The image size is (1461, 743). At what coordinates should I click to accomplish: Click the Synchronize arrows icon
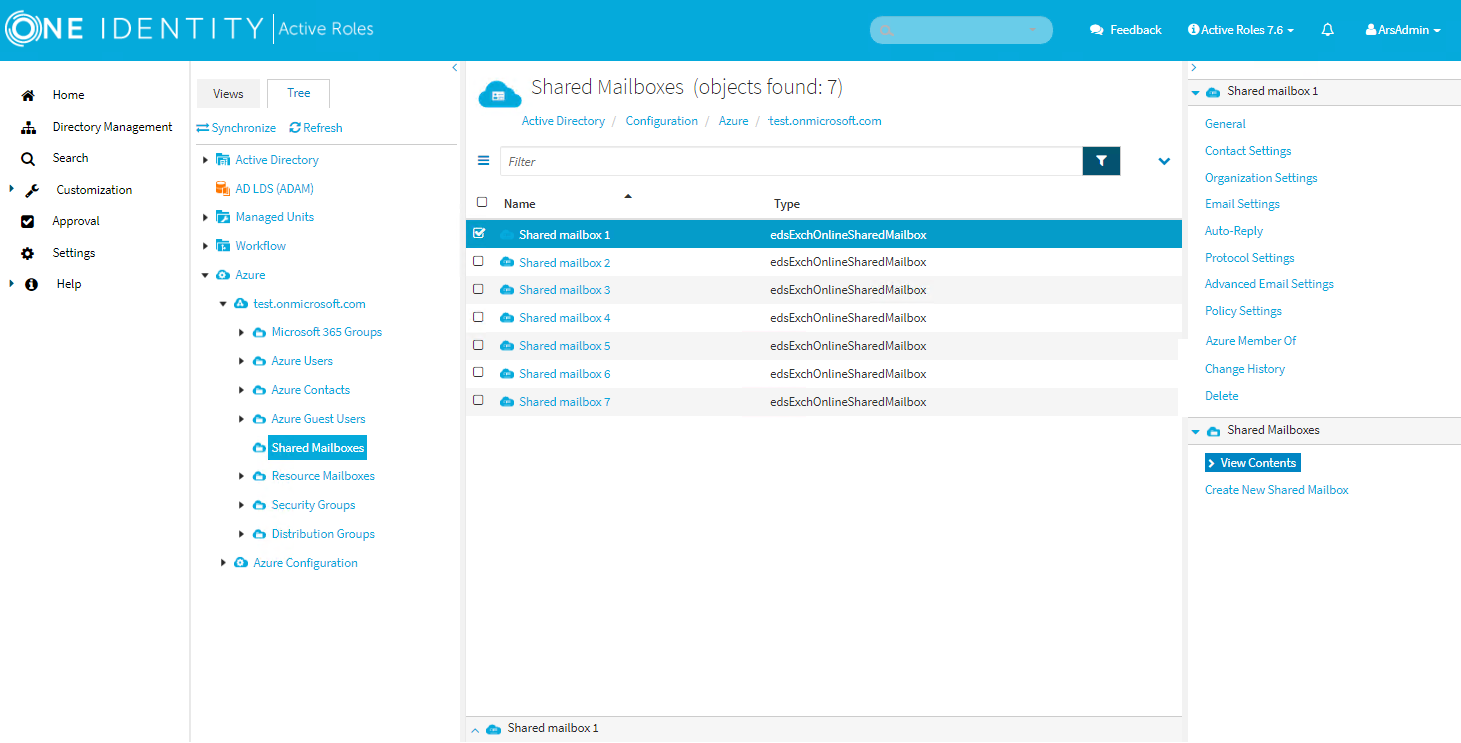(x=203, y=128)
